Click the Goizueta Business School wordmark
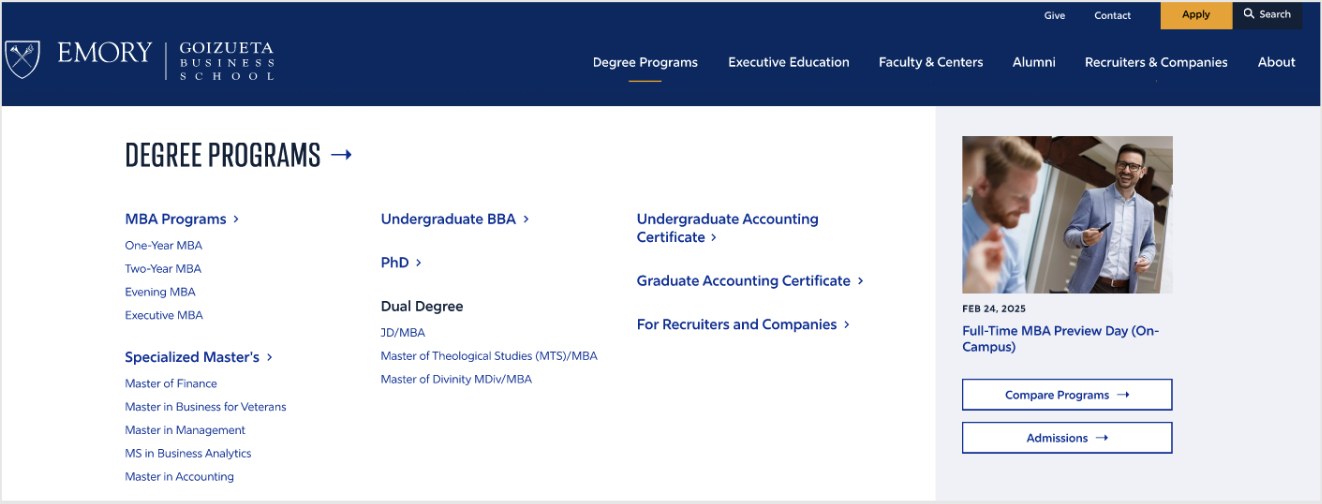The height and width of the screenshot is (504, 1322). 226,61
